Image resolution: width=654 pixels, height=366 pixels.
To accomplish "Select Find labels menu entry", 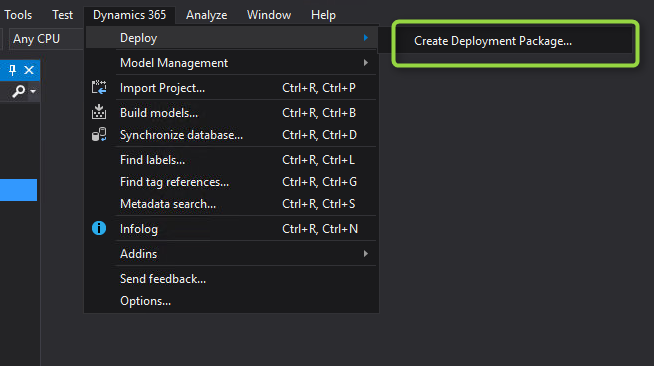I will click(231, 160).
